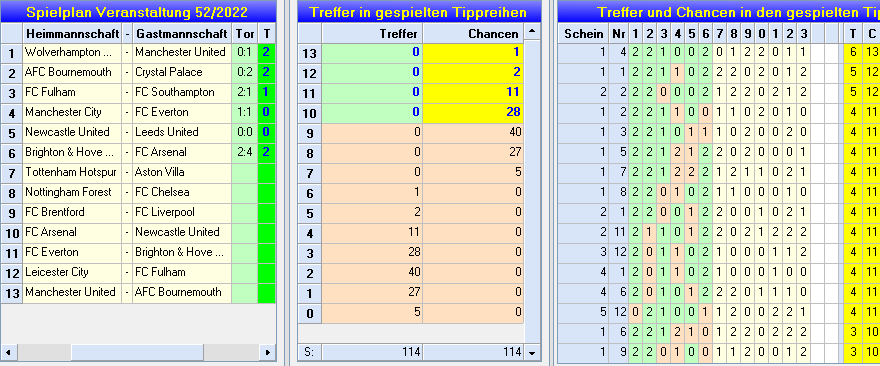Click the Treffer value 40 in row 2
Viewport: 880px width, 366px height.
pyautogui.click(x=372, y=272)
